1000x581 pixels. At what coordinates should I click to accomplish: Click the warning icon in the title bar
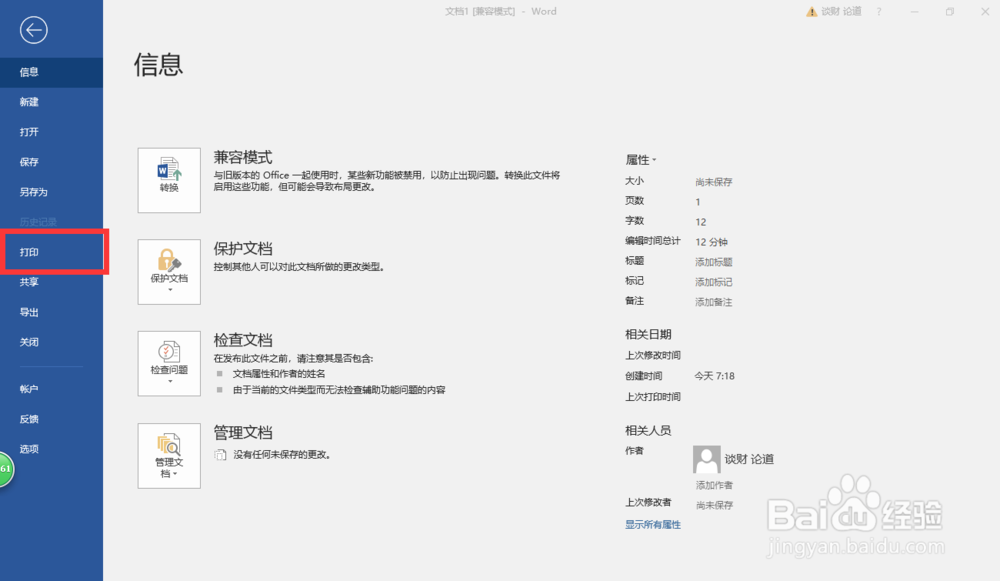point(812,11)
